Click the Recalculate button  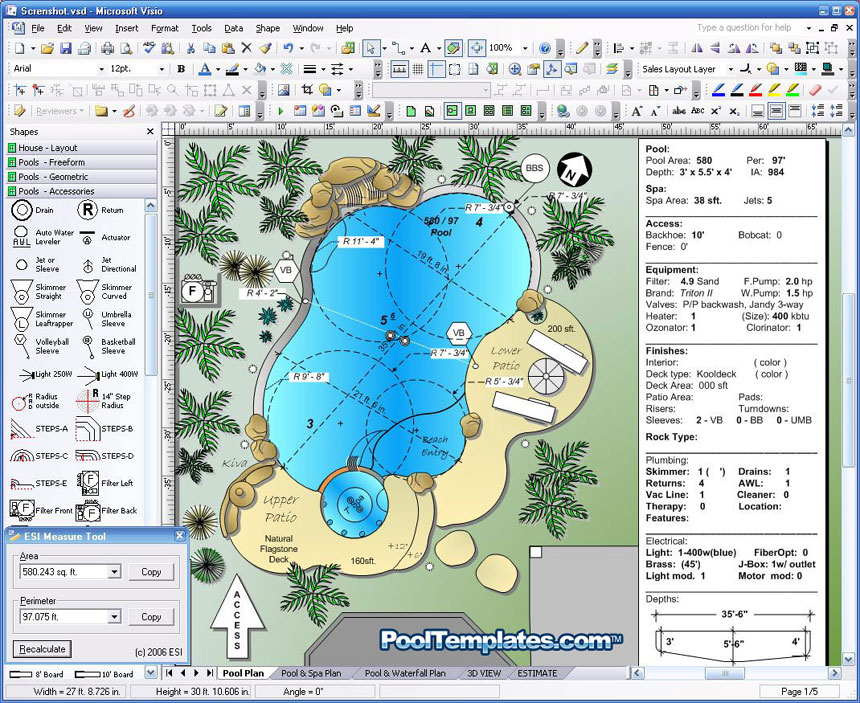[x=42, y=649]
